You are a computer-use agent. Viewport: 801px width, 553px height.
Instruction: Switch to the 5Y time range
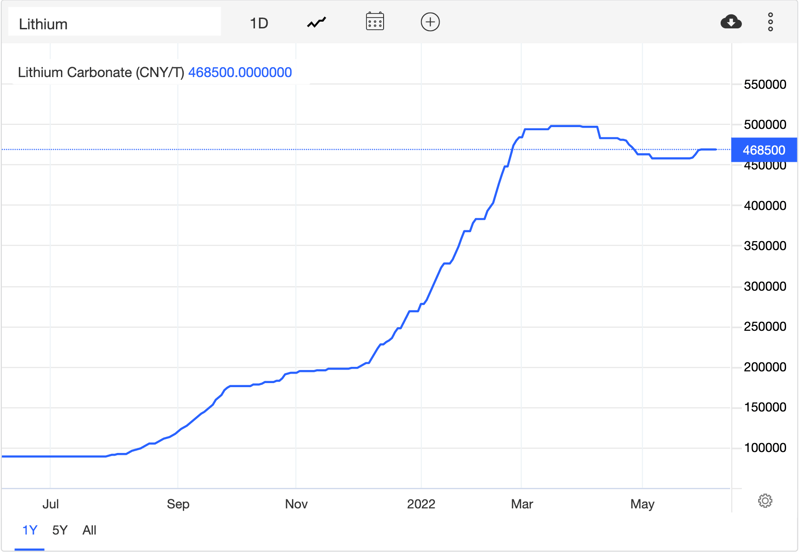click(x=60, y=530)
